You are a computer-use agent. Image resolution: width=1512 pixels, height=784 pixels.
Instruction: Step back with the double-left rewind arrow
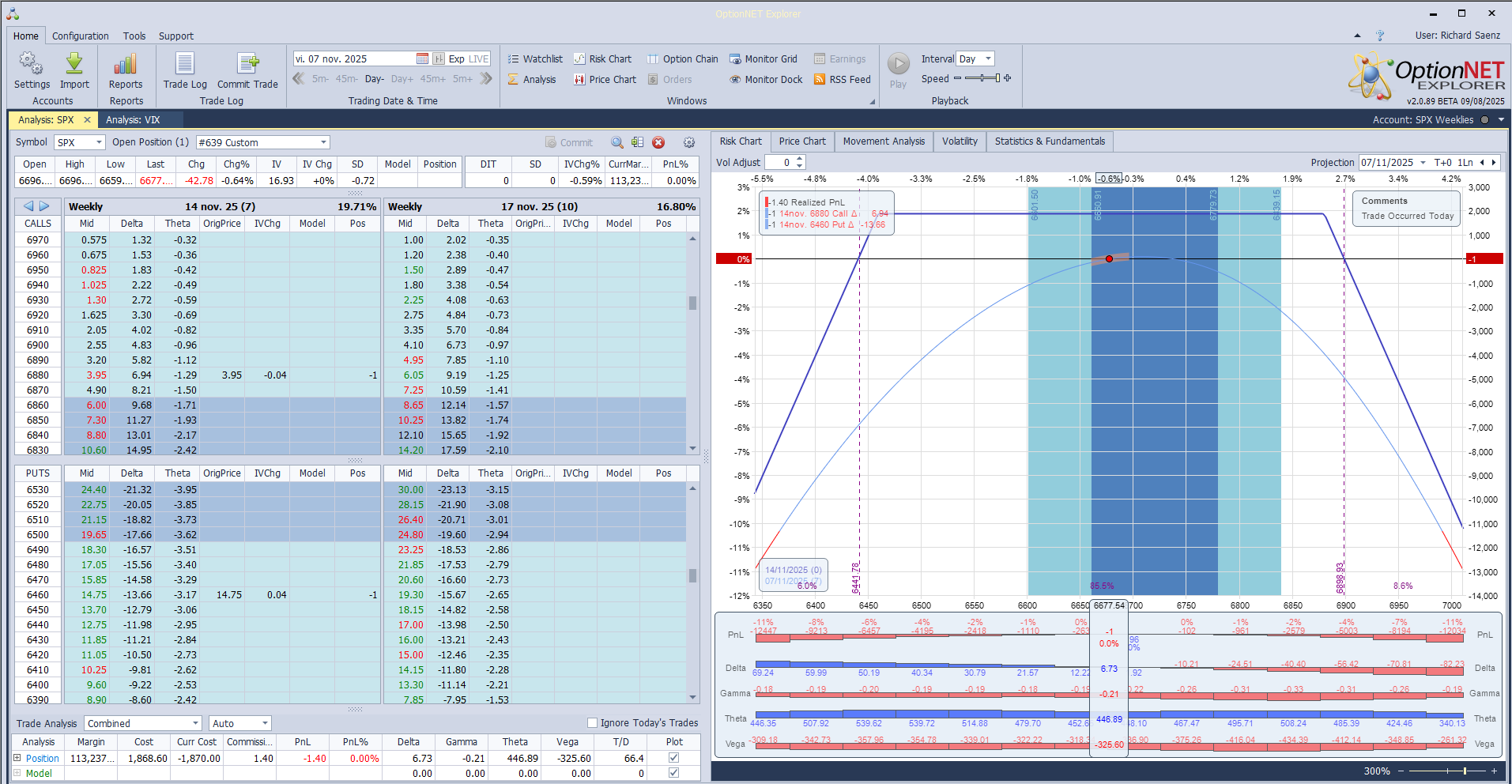click(299, 78)
